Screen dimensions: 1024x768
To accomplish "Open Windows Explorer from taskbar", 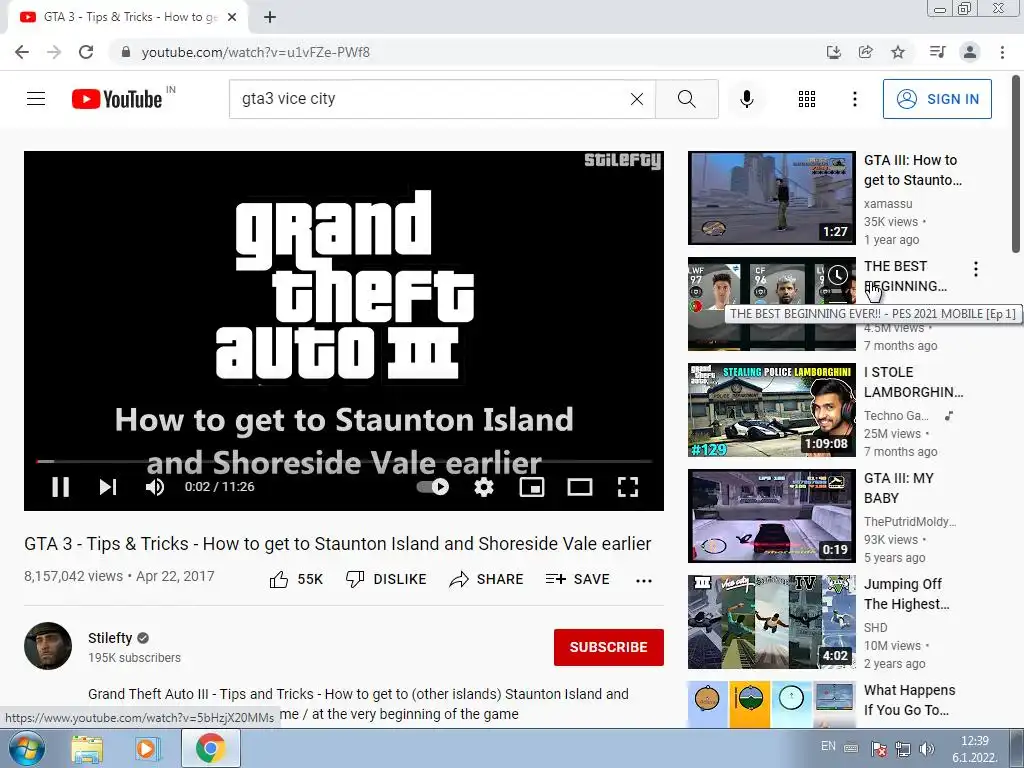I will coord(87,749).
